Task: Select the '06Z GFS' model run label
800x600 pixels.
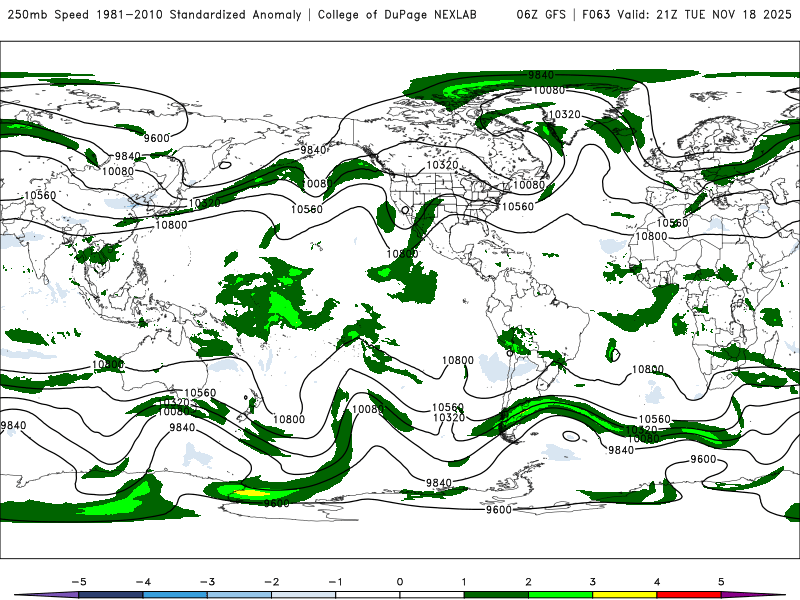Action: (541, 15)
